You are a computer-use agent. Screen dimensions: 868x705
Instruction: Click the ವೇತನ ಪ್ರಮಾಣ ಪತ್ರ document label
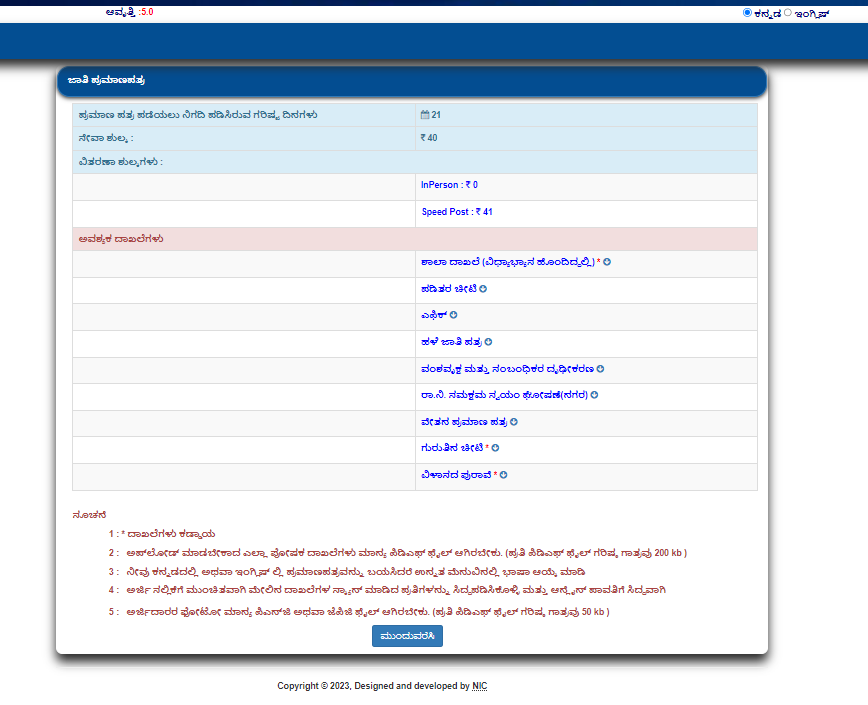click(464, 422)
